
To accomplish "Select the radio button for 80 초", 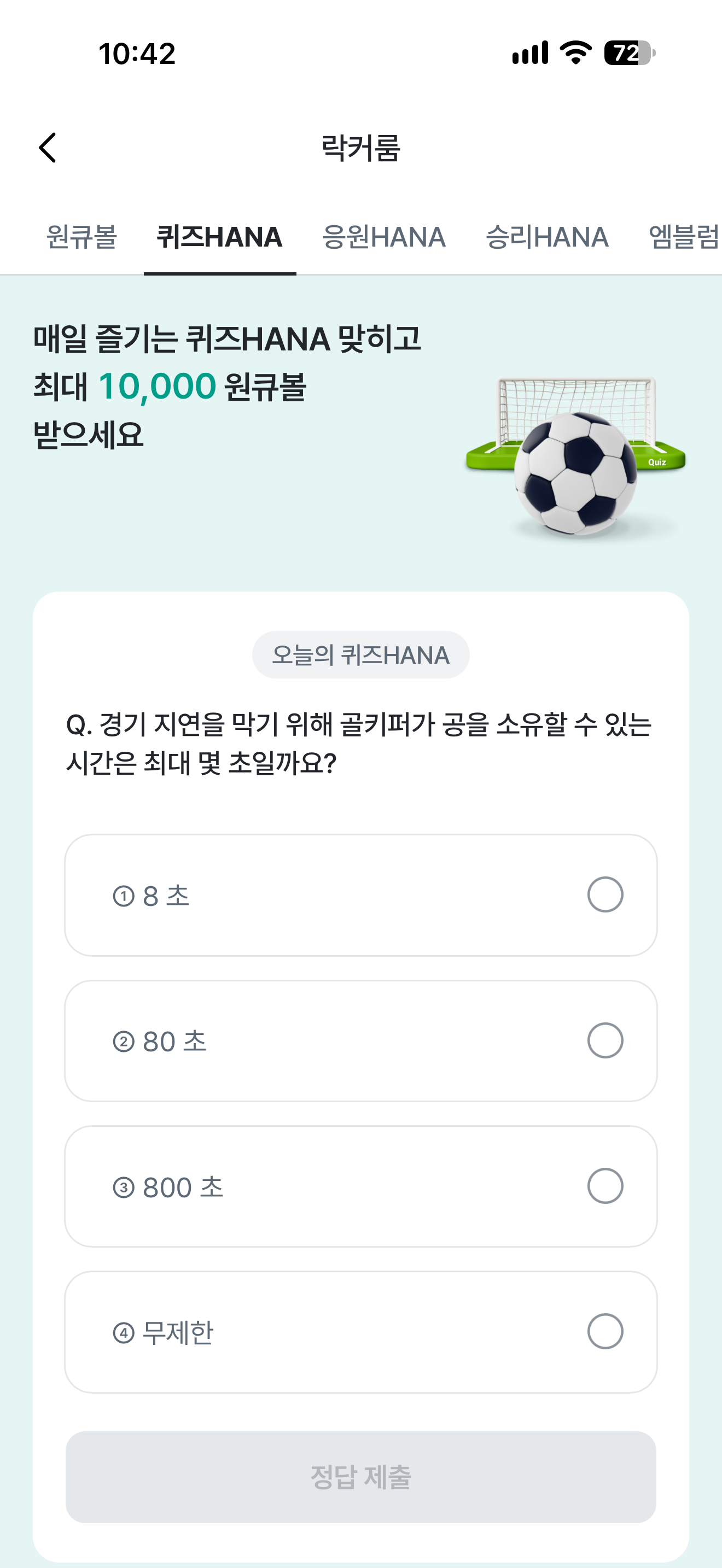I will [604, 1040].
